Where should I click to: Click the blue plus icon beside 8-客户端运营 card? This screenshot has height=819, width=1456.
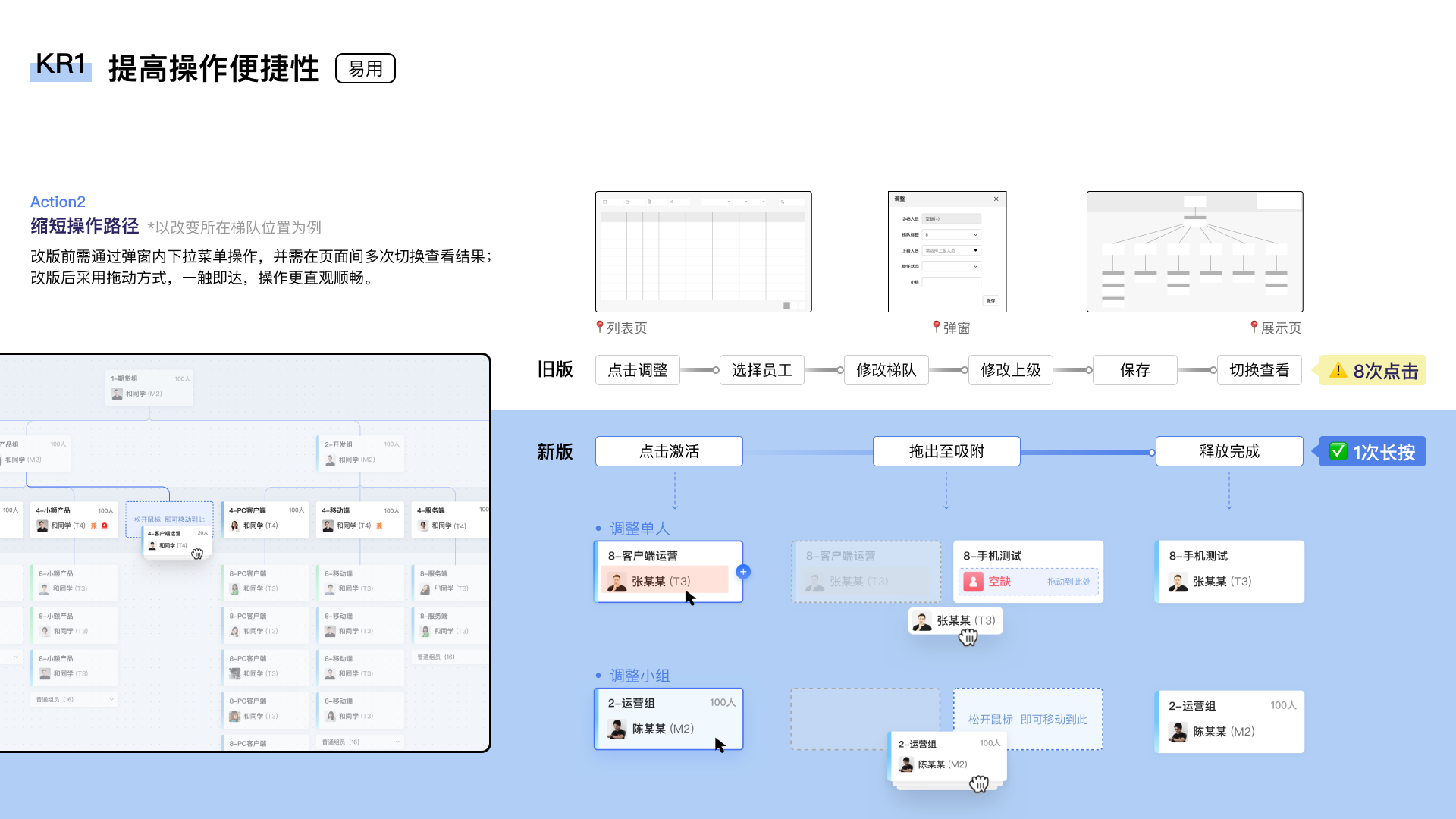[743, 572]
